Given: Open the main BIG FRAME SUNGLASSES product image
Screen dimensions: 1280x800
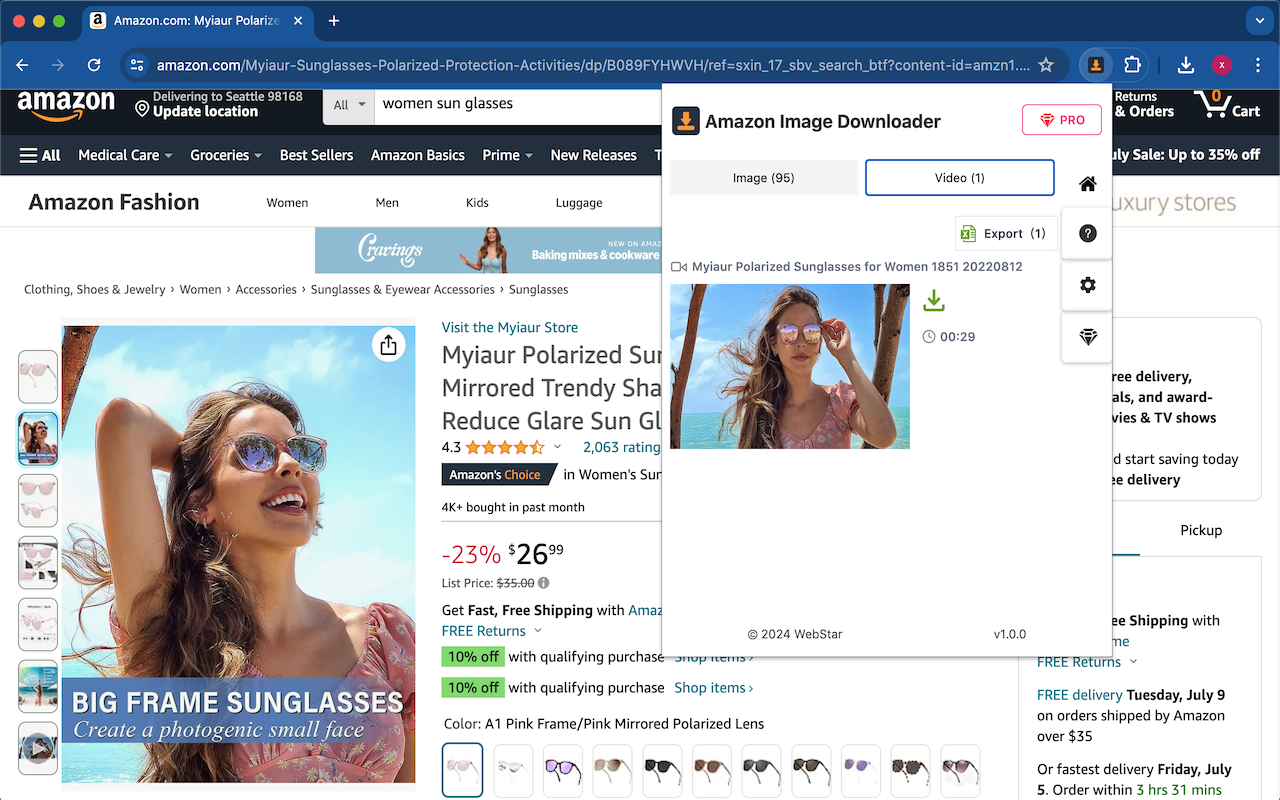Looking at the screenshot, I should tap(238, 554).
